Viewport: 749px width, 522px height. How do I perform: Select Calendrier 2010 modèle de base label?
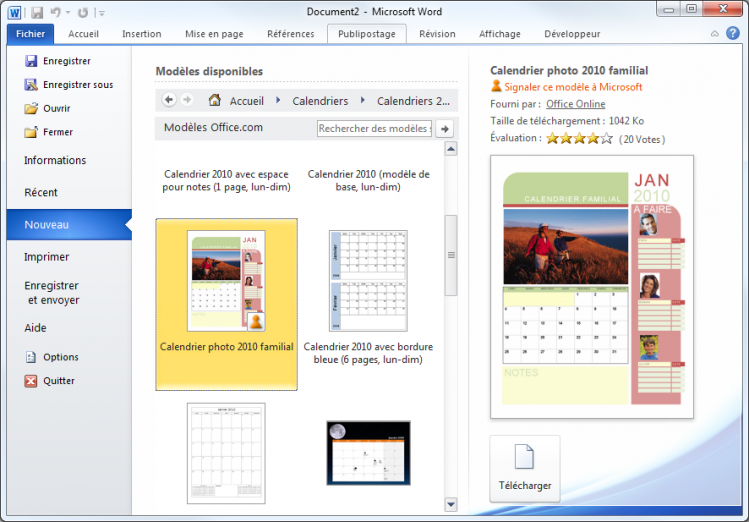pos(368,181)
